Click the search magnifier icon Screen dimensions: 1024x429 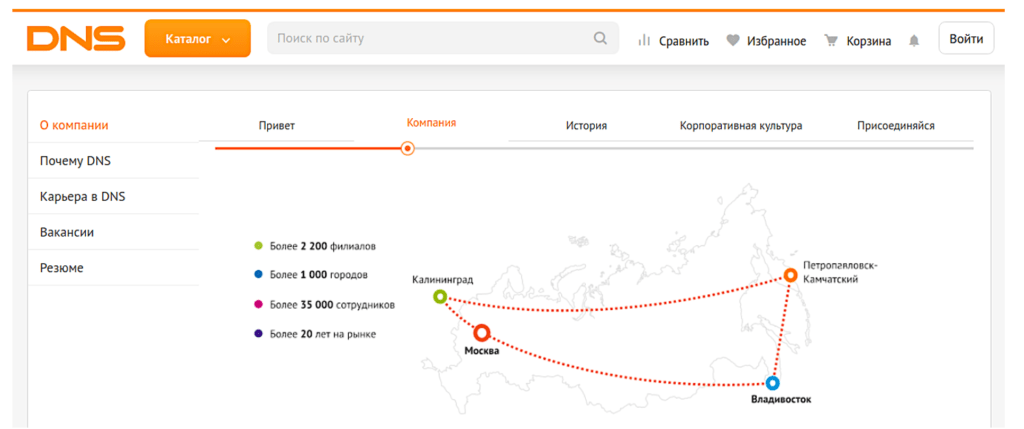pyautogui.click(x=600, y=39)
